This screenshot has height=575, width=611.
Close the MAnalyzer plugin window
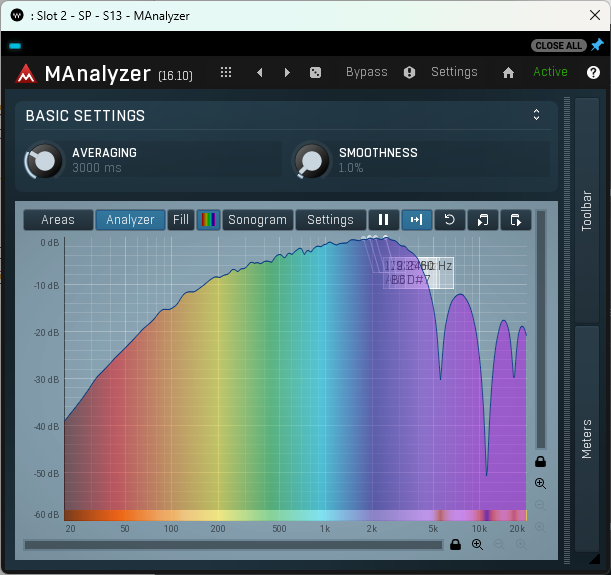595,15
